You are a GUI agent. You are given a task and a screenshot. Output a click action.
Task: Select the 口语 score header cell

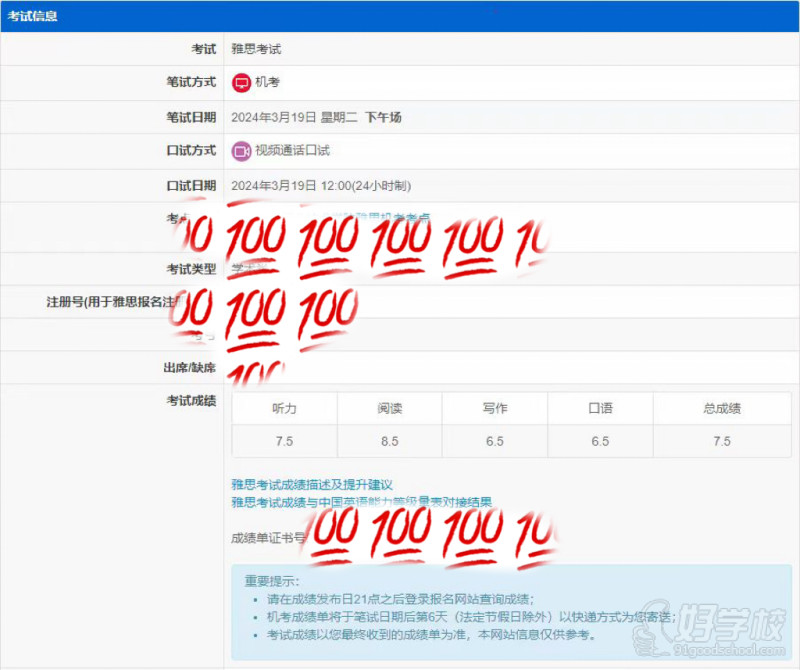(599, 408)
